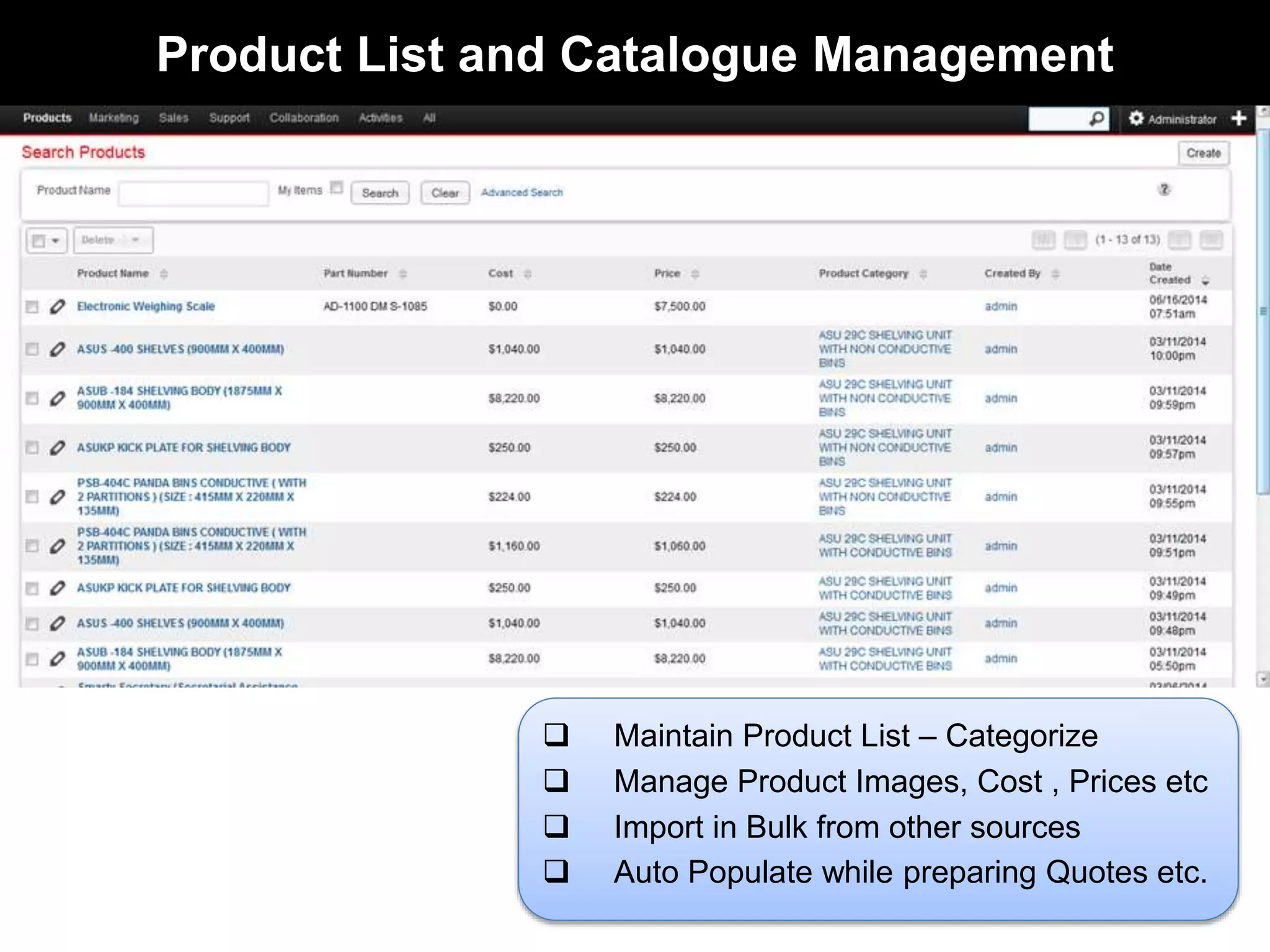Sort by Price column arrows
The image size is (1270, 952).
click(695, 274)
